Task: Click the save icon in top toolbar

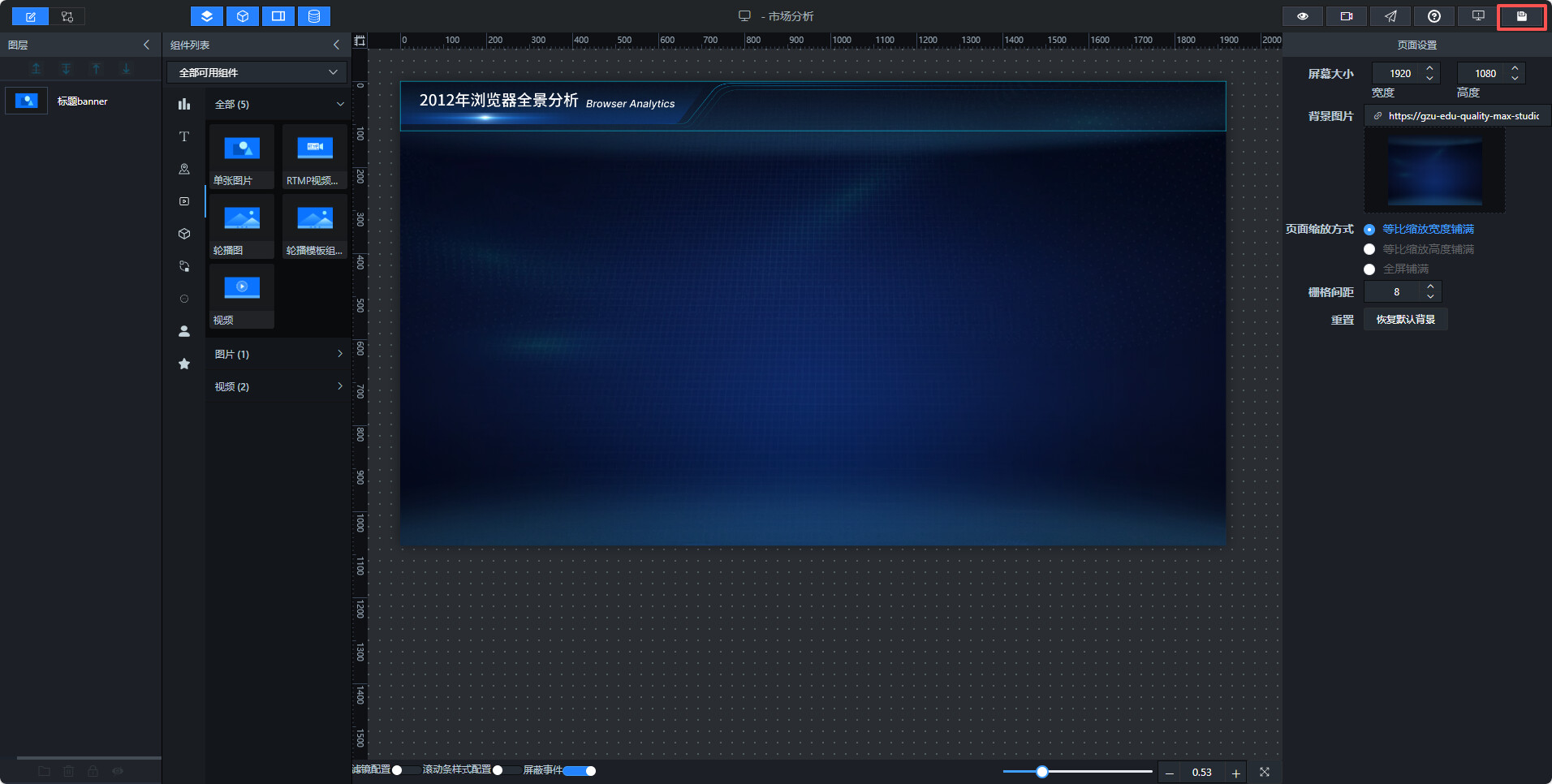Action: coord(1521,16)
